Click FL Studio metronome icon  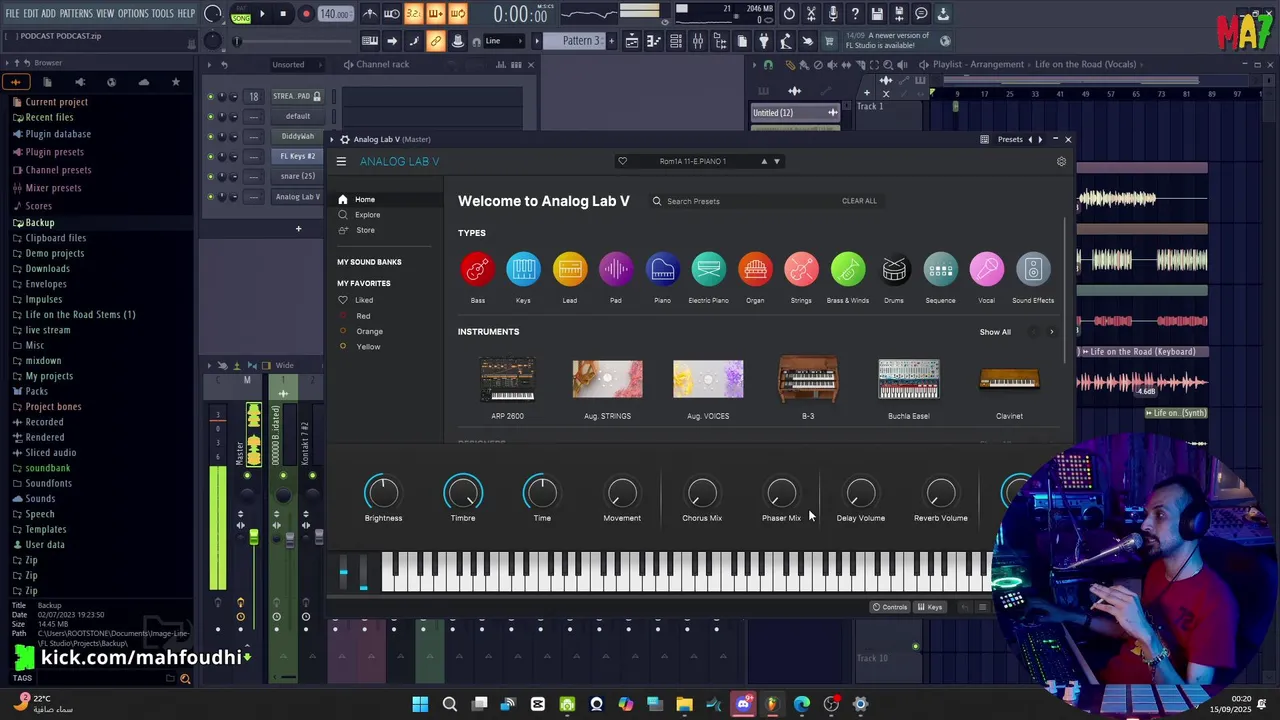370,14
